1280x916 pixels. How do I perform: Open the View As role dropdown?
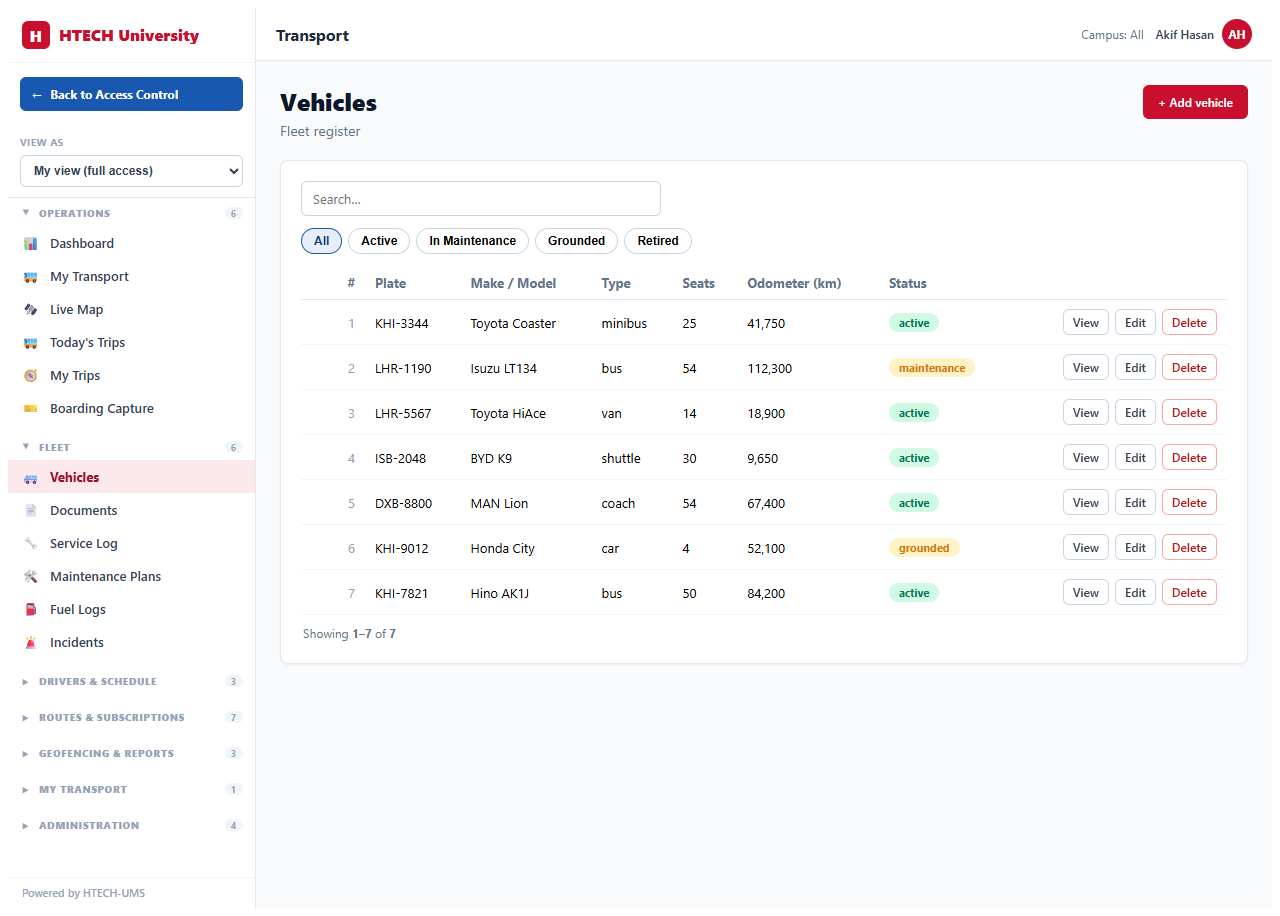point(131,171)
